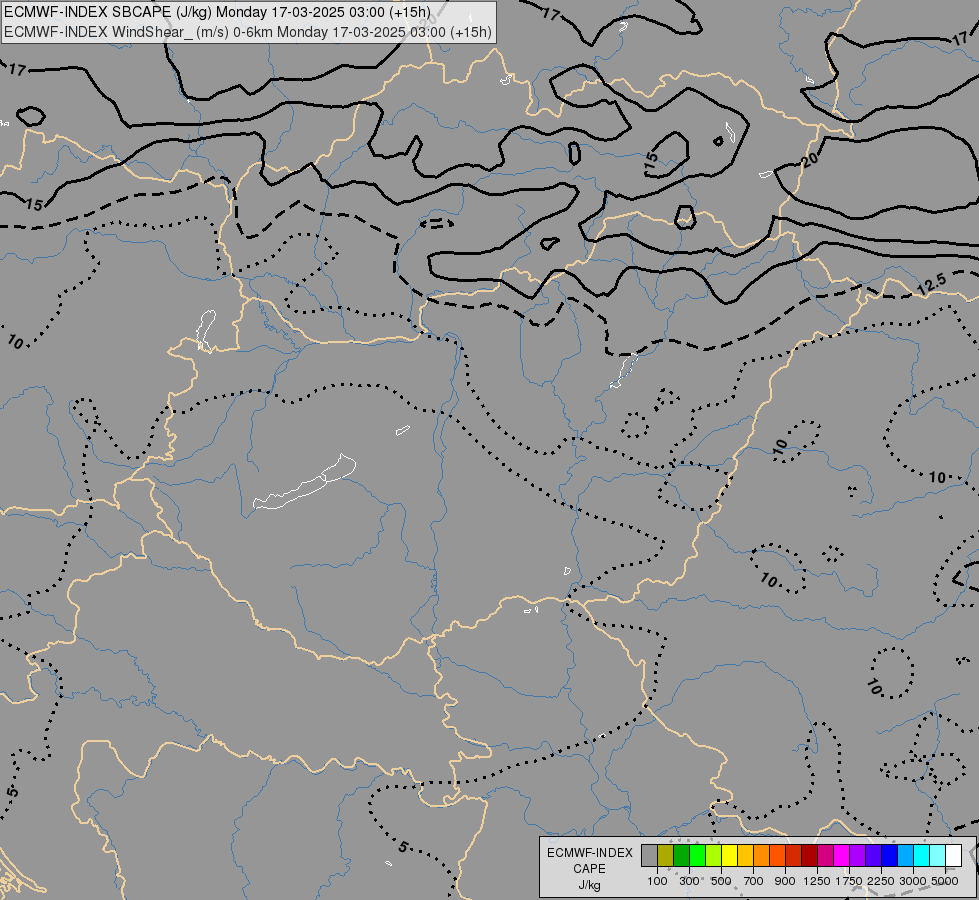Select the olive swatch in the CAPE legend

click(x=666, y=856)
